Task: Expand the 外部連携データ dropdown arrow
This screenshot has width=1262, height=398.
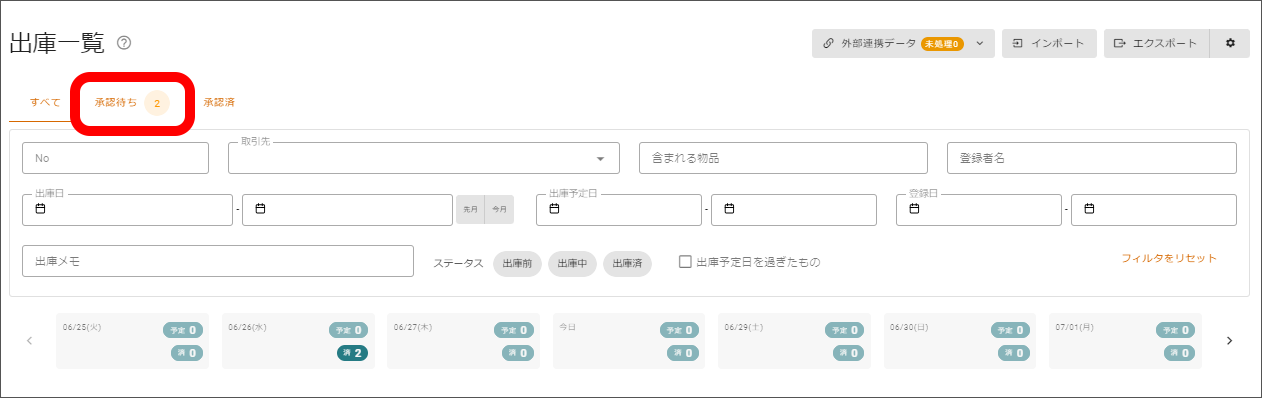Action: (x=980, y=43)
